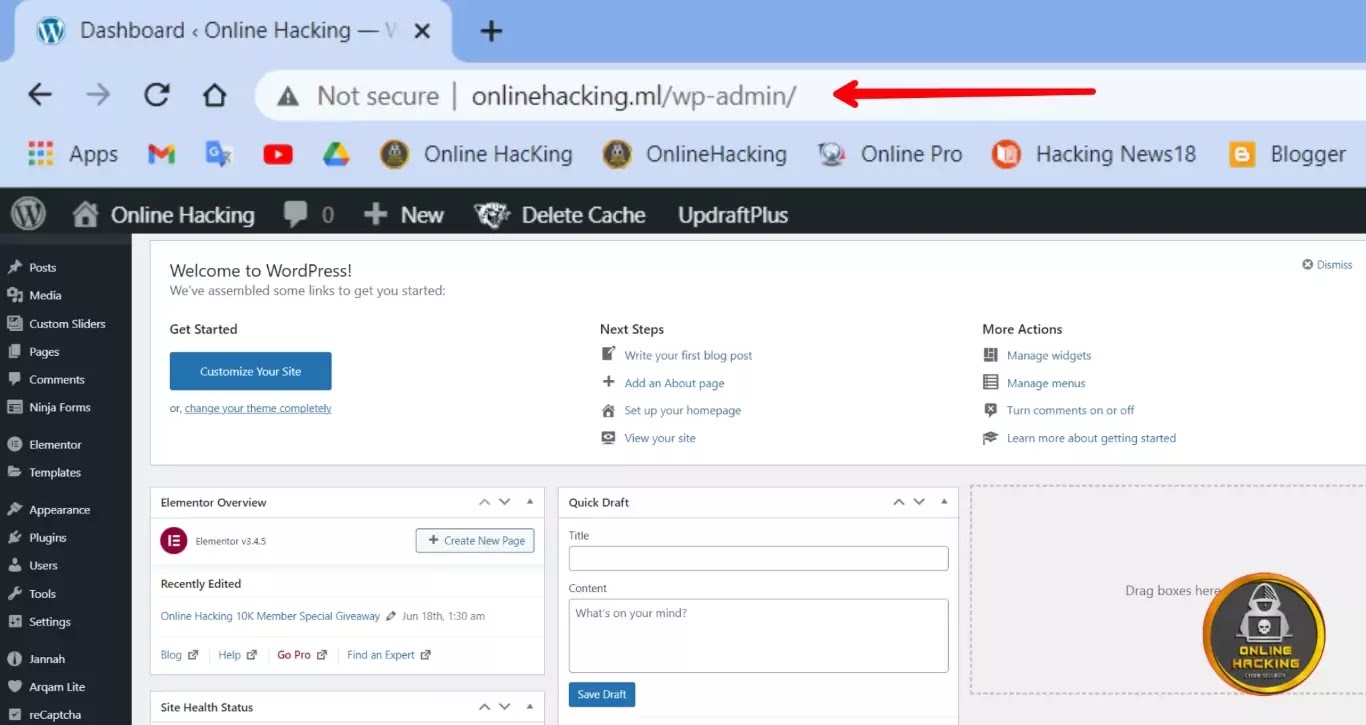Image resolution: width=1366 pixels, height=725 pixels.
Task: Click the browser back arrow
Action: (x=40, y=95)
